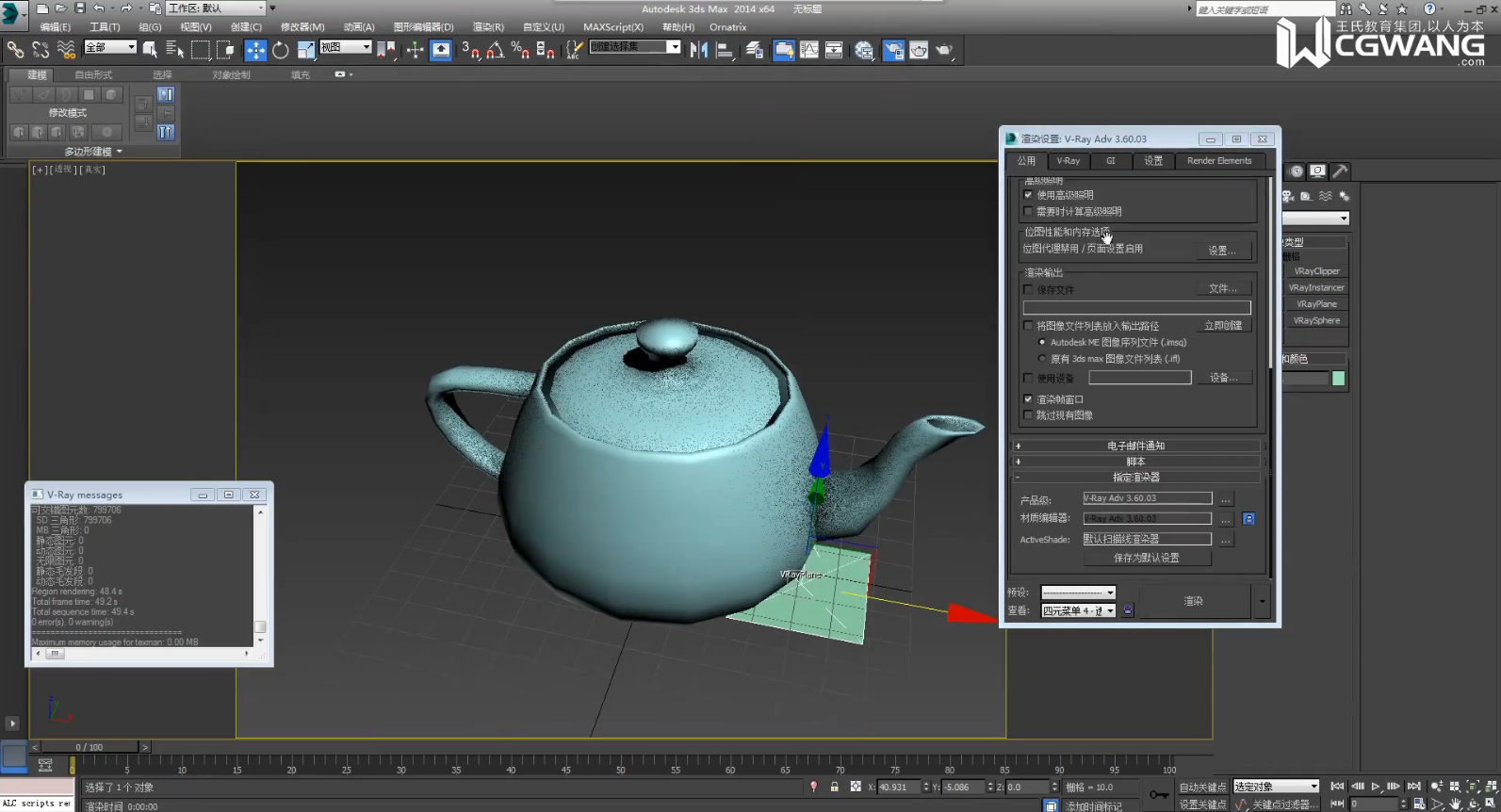Expand the 电子邮件通知 rollout

[1136, 446]
